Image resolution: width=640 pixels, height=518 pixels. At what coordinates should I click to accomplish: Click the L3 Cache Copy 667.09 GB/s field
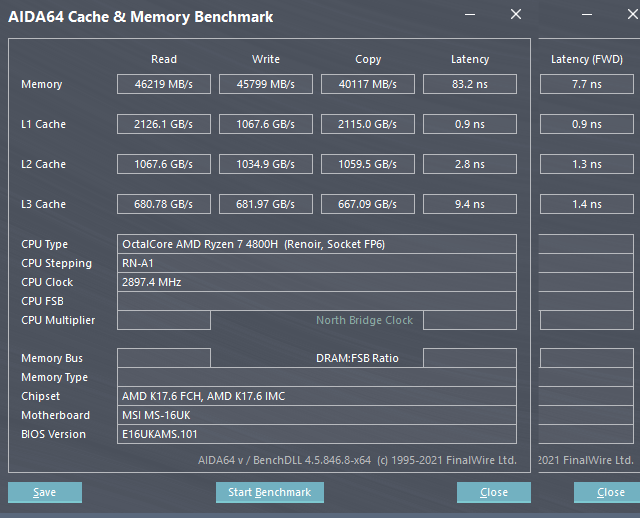click(x=367, y=204)
